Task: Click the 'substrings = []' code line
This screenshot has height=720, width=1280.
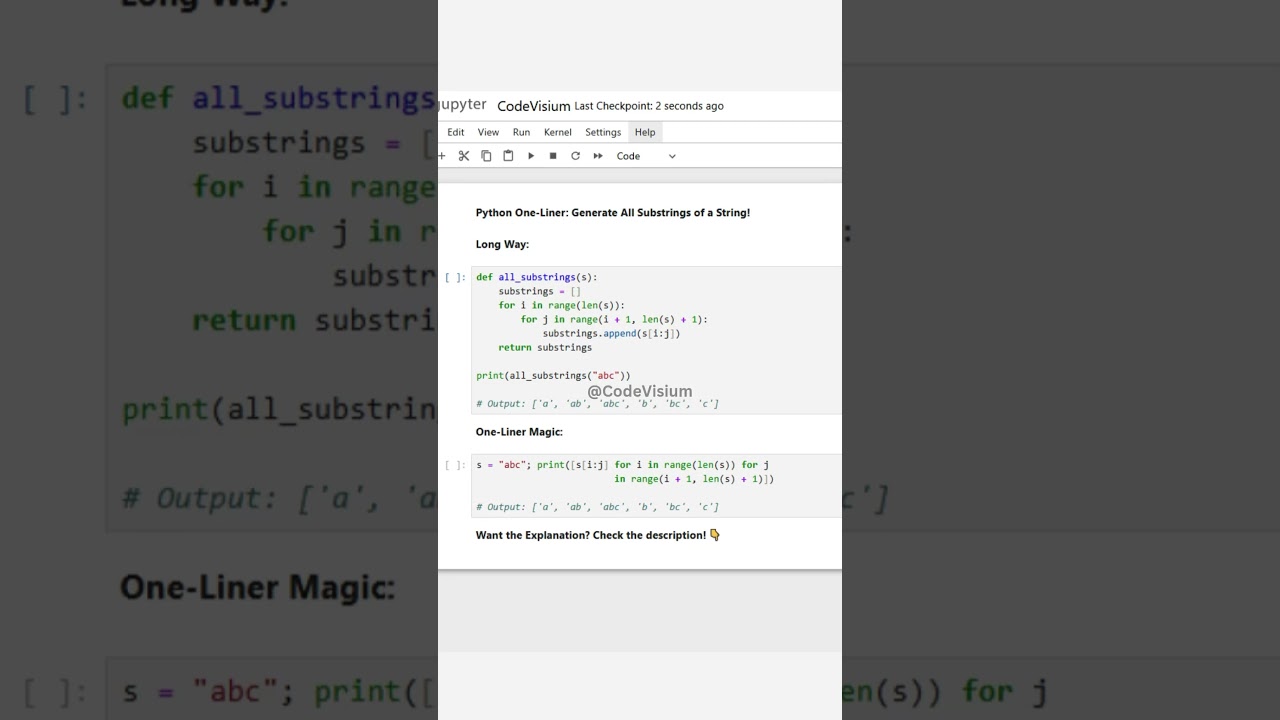Action: click(x=539, y=292)
